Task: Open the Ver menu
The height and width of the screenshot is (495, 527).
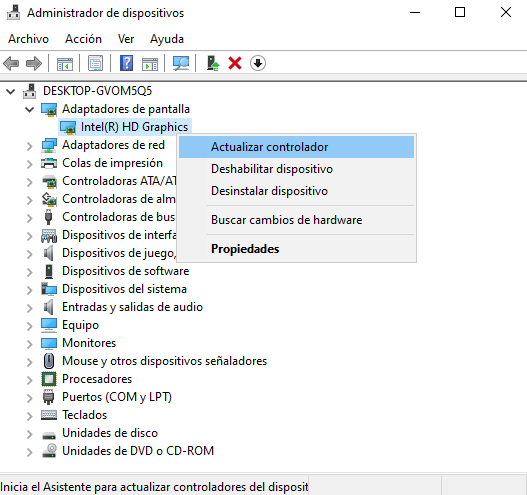Action: (126, 39)
